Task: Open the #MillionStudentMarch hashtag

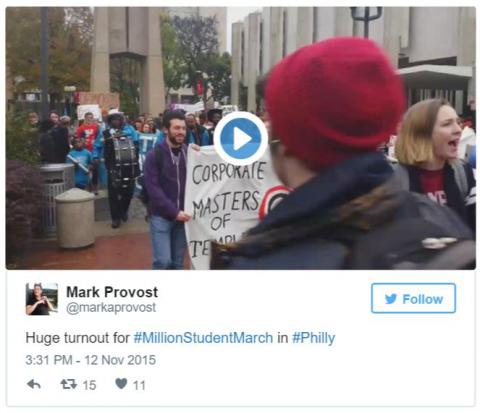Action: 203,338
